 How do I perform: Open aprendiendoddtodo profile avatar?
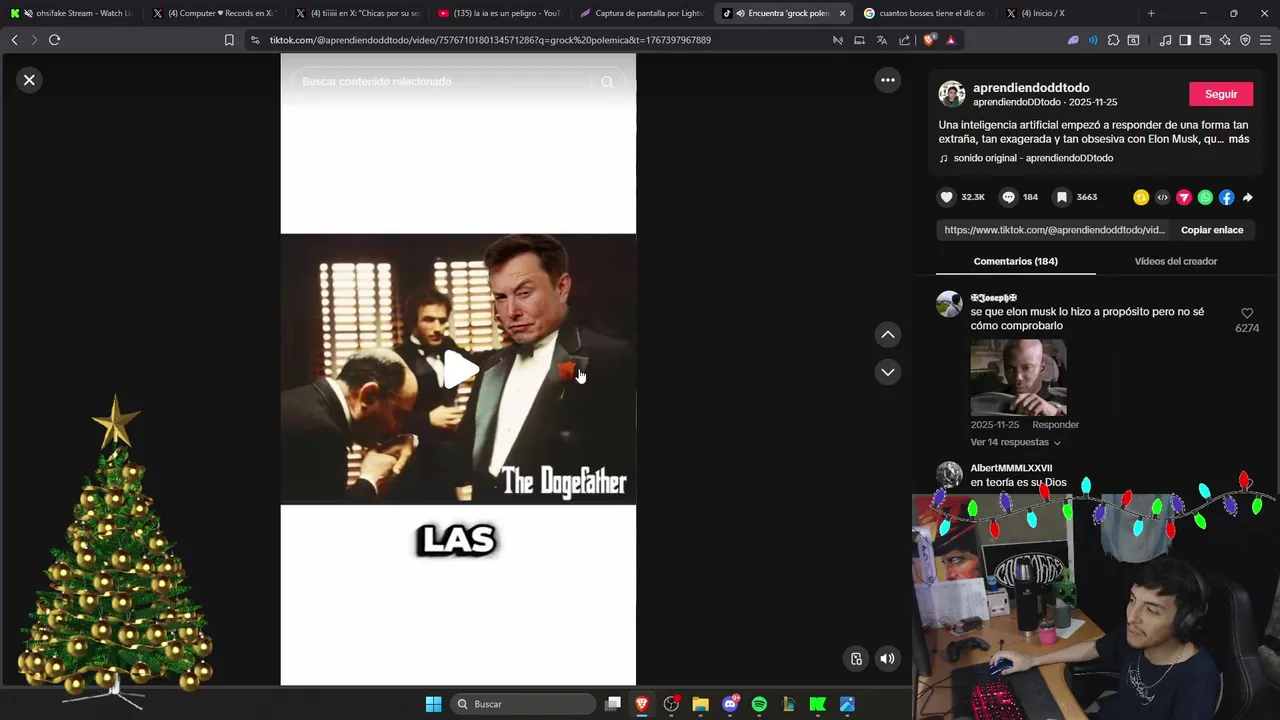951,94
